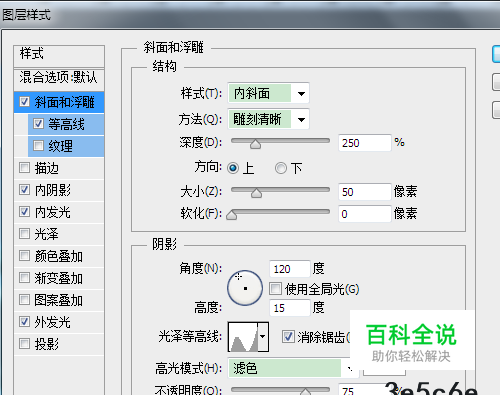This screenshot has width=500, height=395.
Task: Enable the 光泽 checkbox
Action: click(x=24, y=234)
